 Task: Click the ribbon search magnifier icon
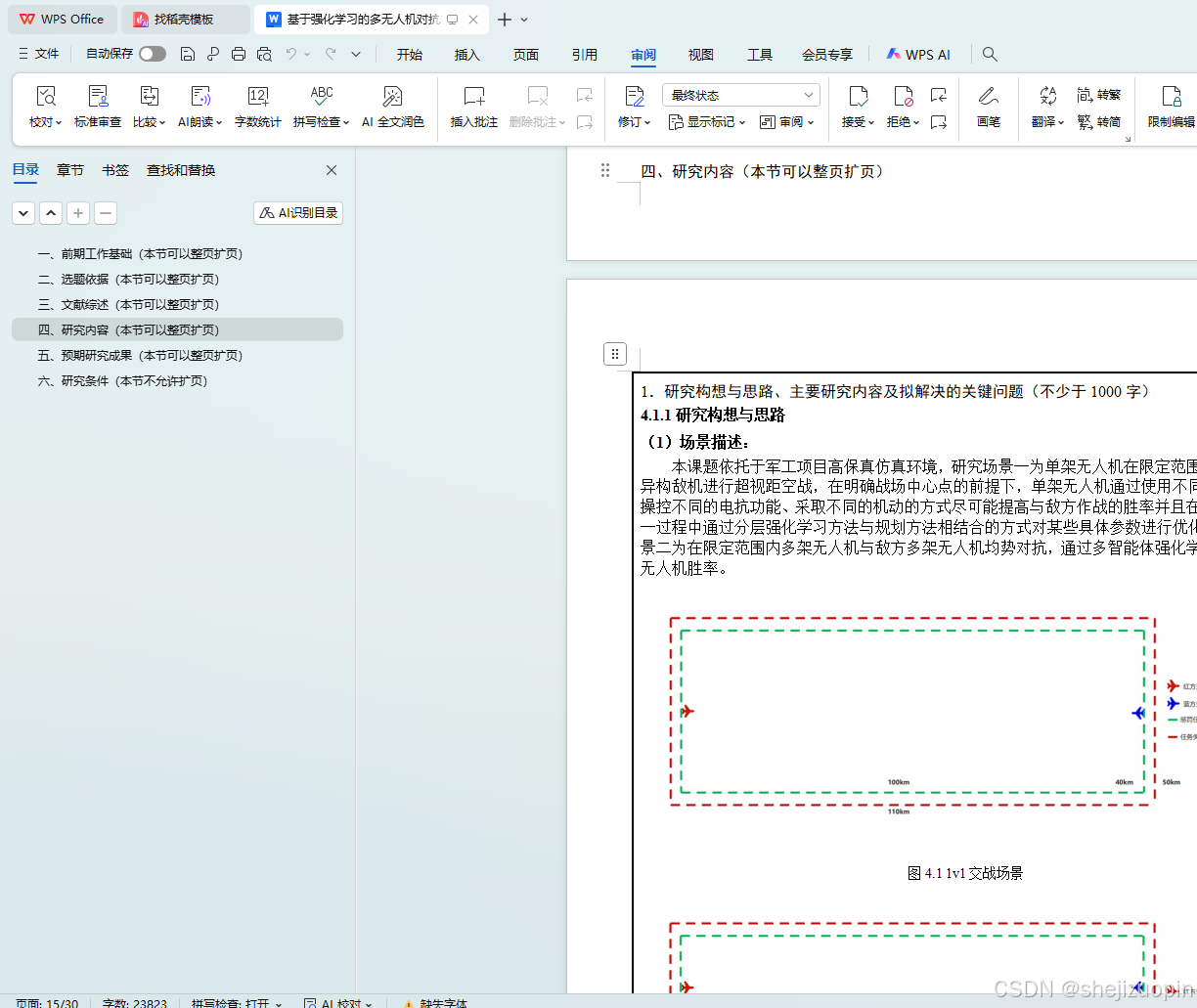point(990,54)
